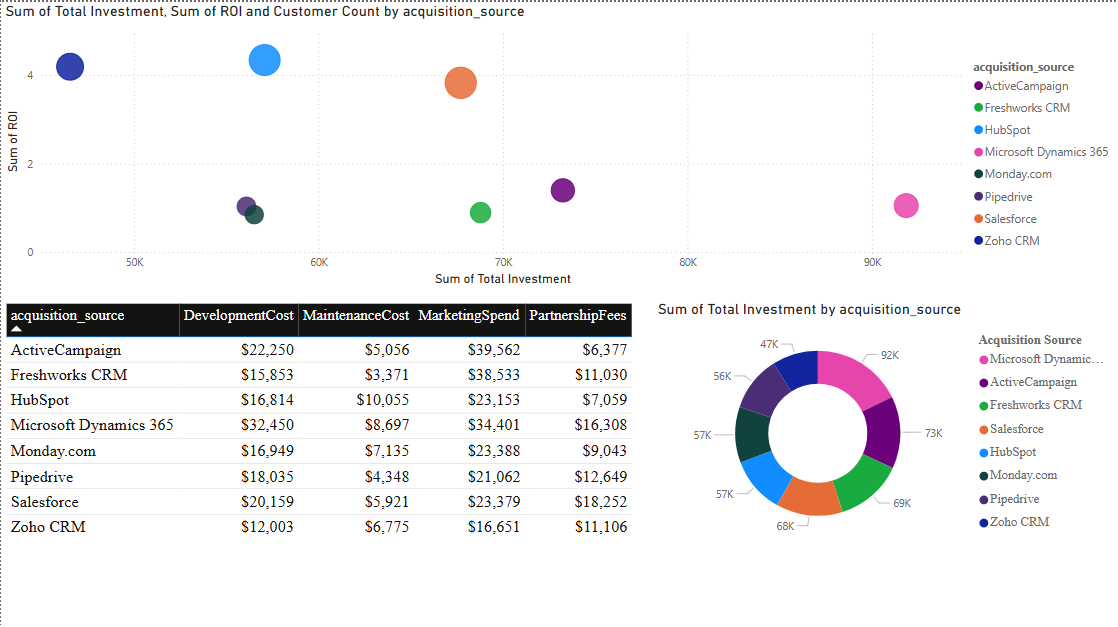
Task: Click the $10,055 MaintenanceCost cell
Action: point(382,400)
